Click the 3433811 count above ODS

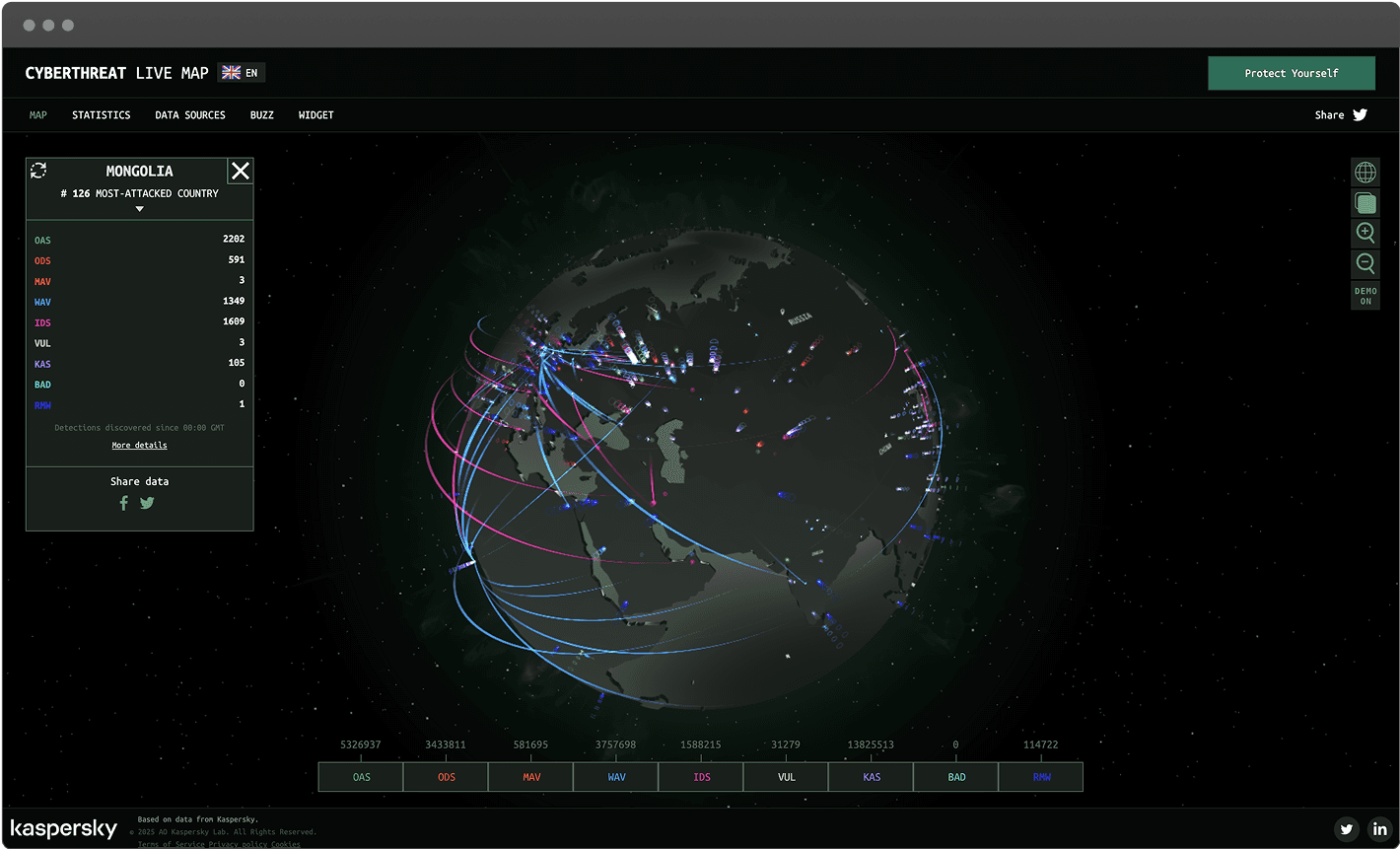click(446, 744)
